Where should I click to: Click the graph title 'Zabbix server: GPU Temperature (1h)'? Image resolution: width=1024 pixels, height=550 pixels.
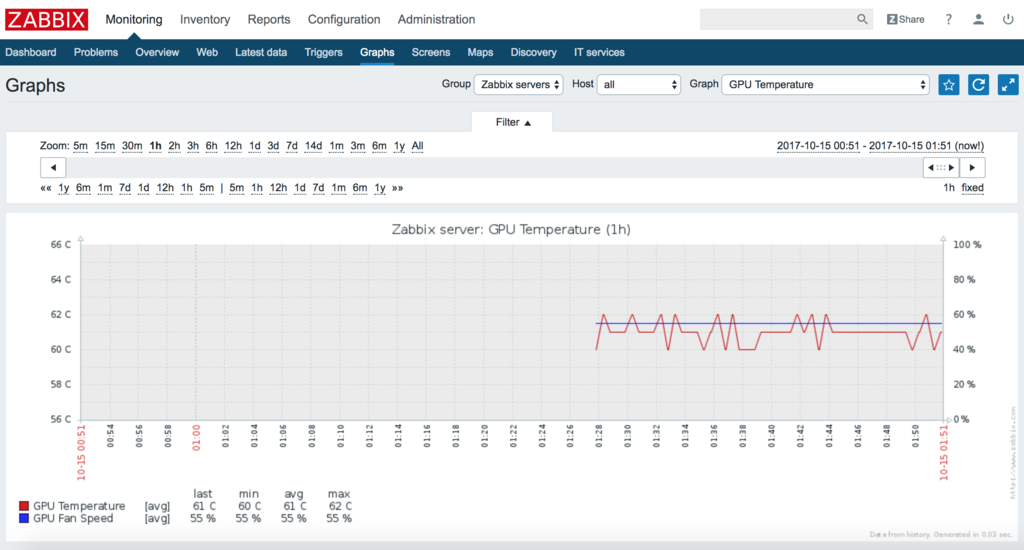coord(511,230)
